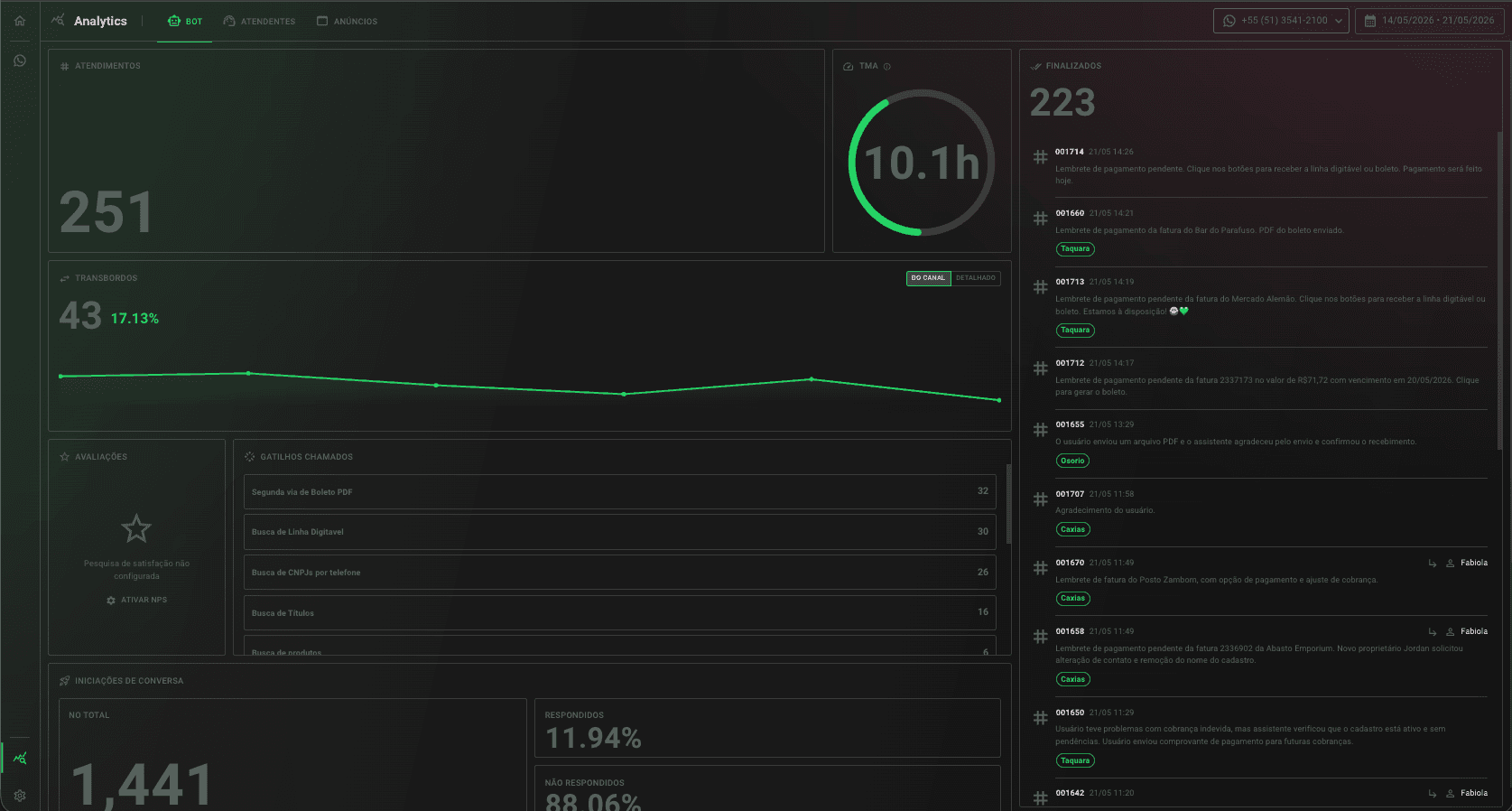
Task: Click the NO TOTAL 1,441 card
Action: point(292,754)
